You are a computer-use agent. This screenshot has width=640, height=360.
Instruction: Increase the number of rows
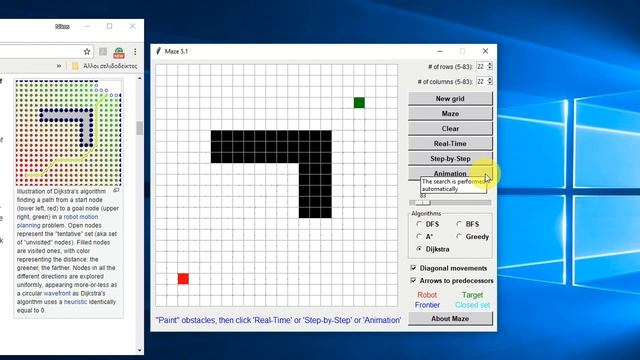tap(490, 64)
